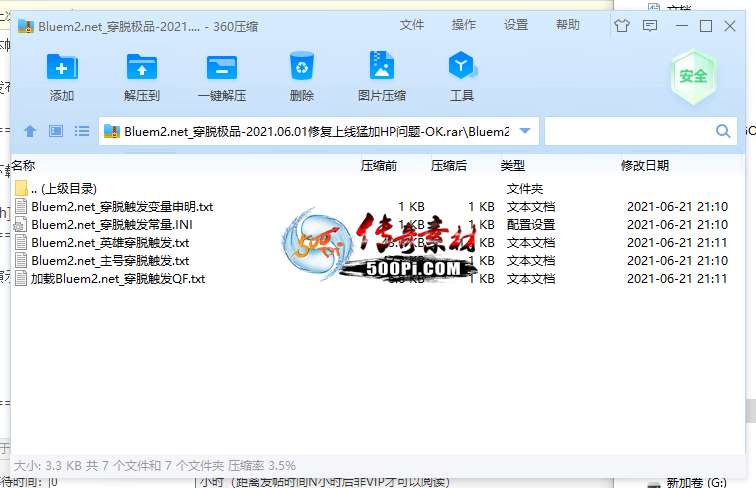Click file icon of 主号穿脱触发.txt
This screenshot has height=488, width=756.
pyautogui.click(x=21, y=260)
